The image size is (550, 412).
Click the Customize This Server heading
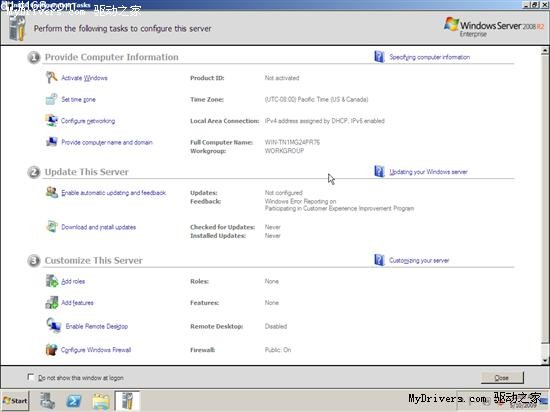point(94,261)
